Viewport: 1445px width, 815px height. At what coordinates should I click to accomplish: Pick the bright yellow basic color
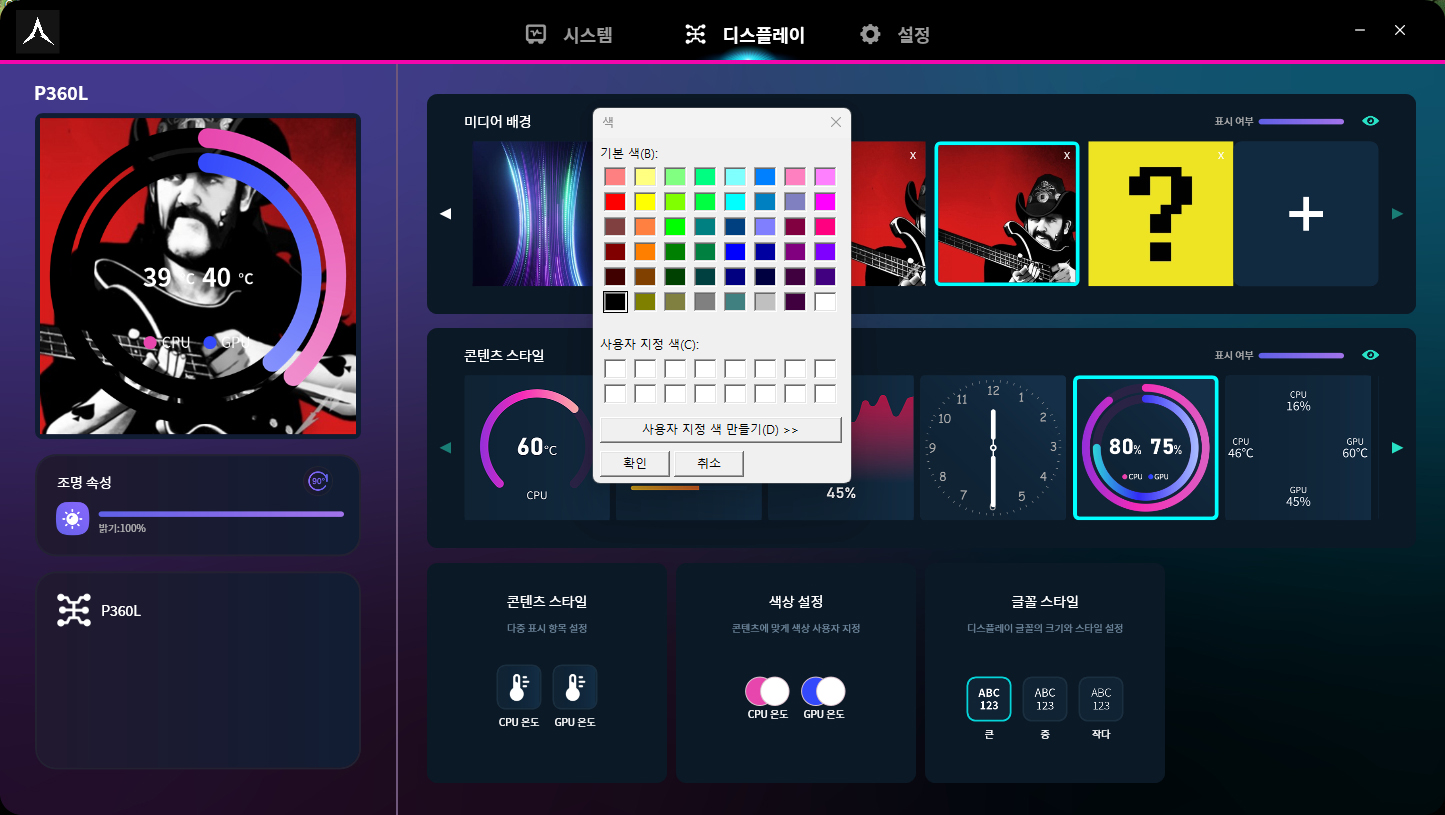pyautogui.click(x=645, y=201)
